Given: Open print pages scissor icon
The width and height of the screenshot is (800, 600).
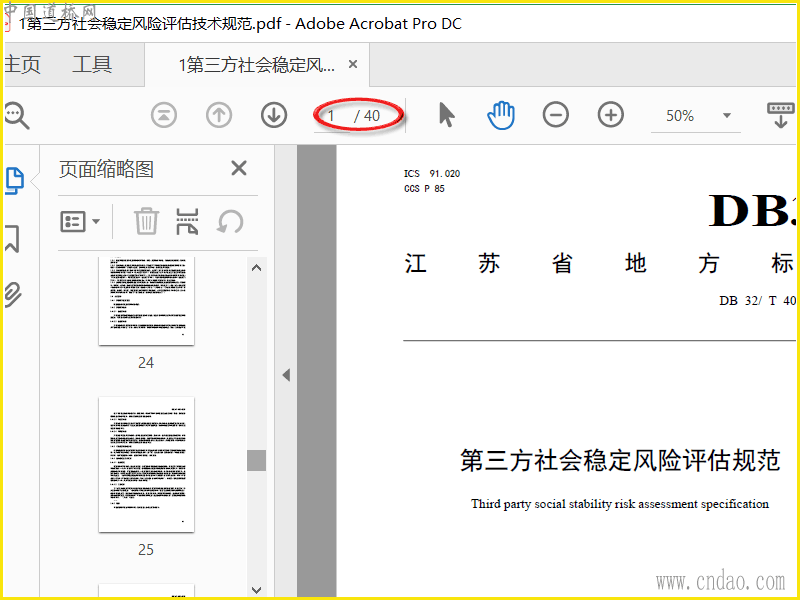Looking at the screenshot, I should [187, 221].
